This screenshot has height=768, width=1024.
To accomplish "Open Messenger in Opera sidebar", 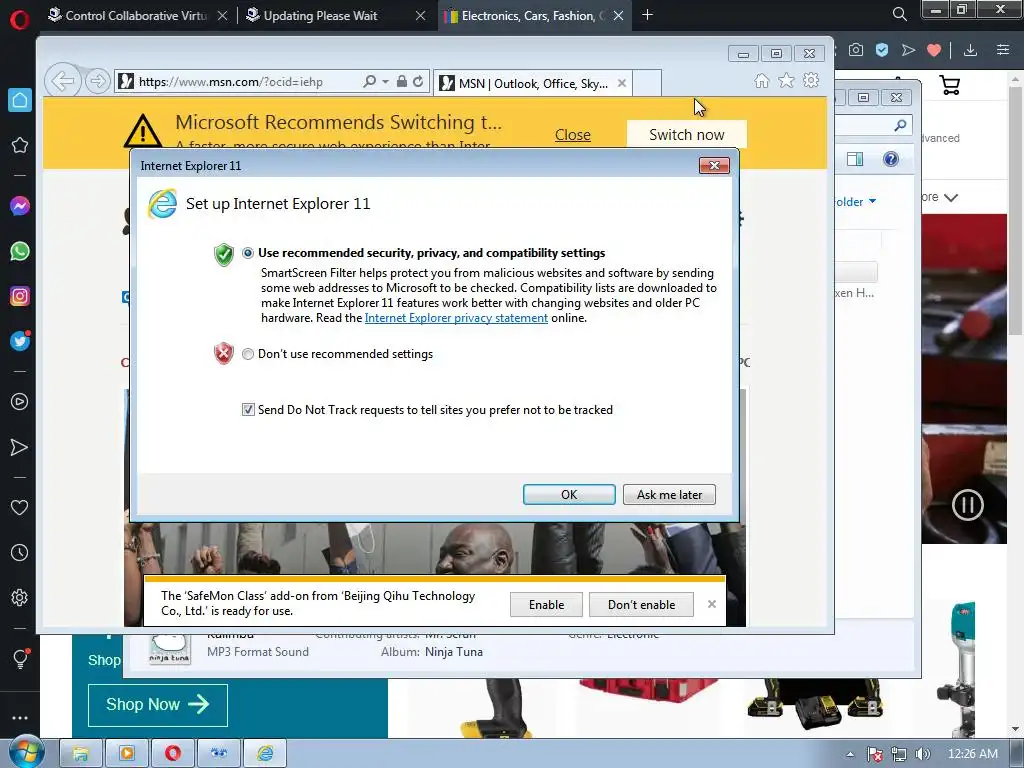I will coord(20,206).
